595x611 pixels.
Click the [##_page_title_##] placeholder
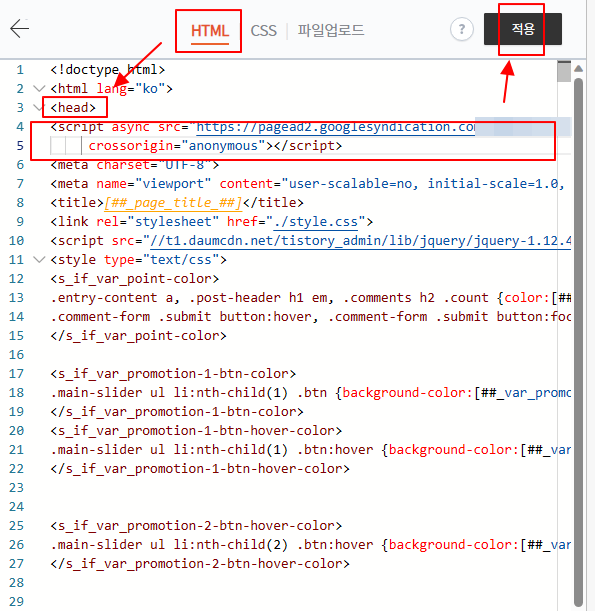[x=173, y=203]
